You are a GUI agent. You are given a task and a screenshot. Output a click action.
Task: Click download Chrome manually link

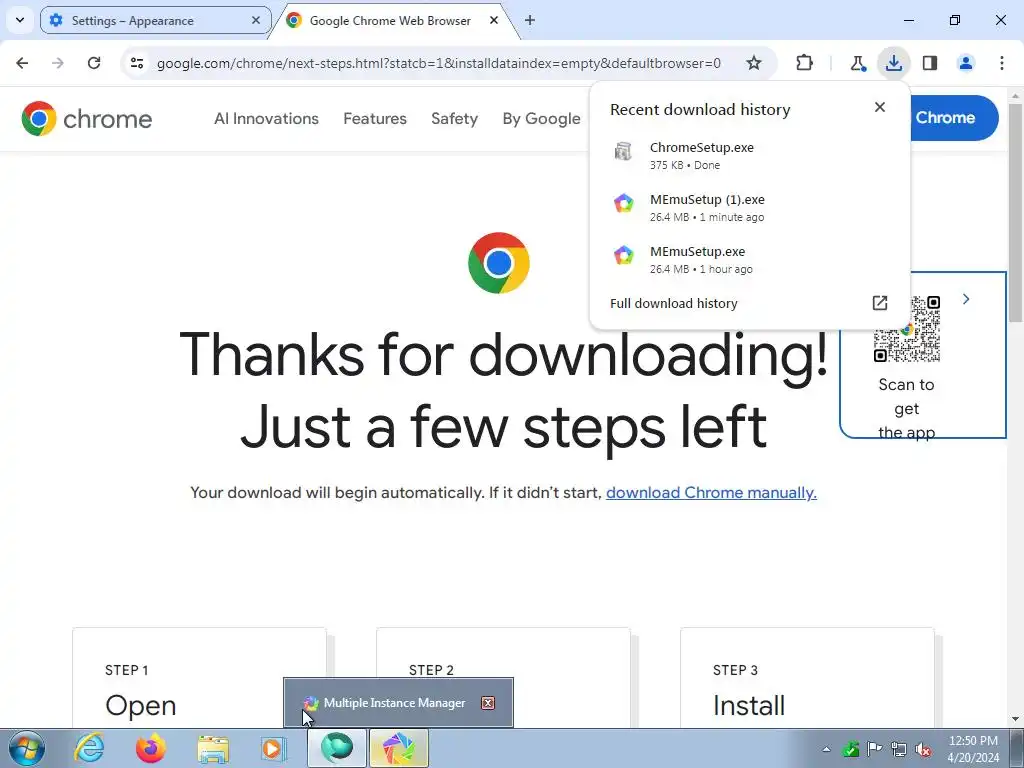711,492
